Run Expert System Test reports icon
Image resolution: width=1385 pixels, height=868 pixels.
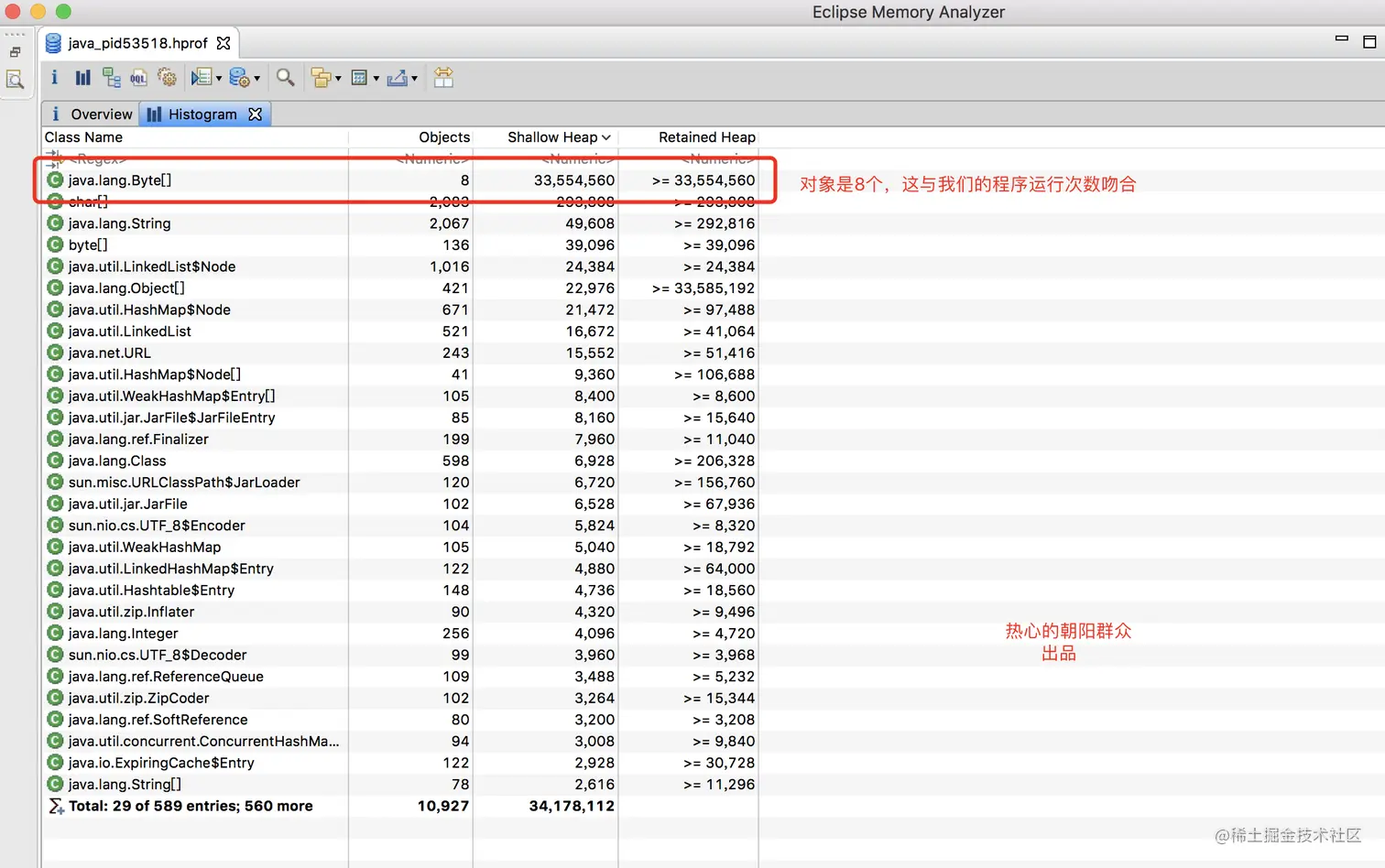coord(202,78)
